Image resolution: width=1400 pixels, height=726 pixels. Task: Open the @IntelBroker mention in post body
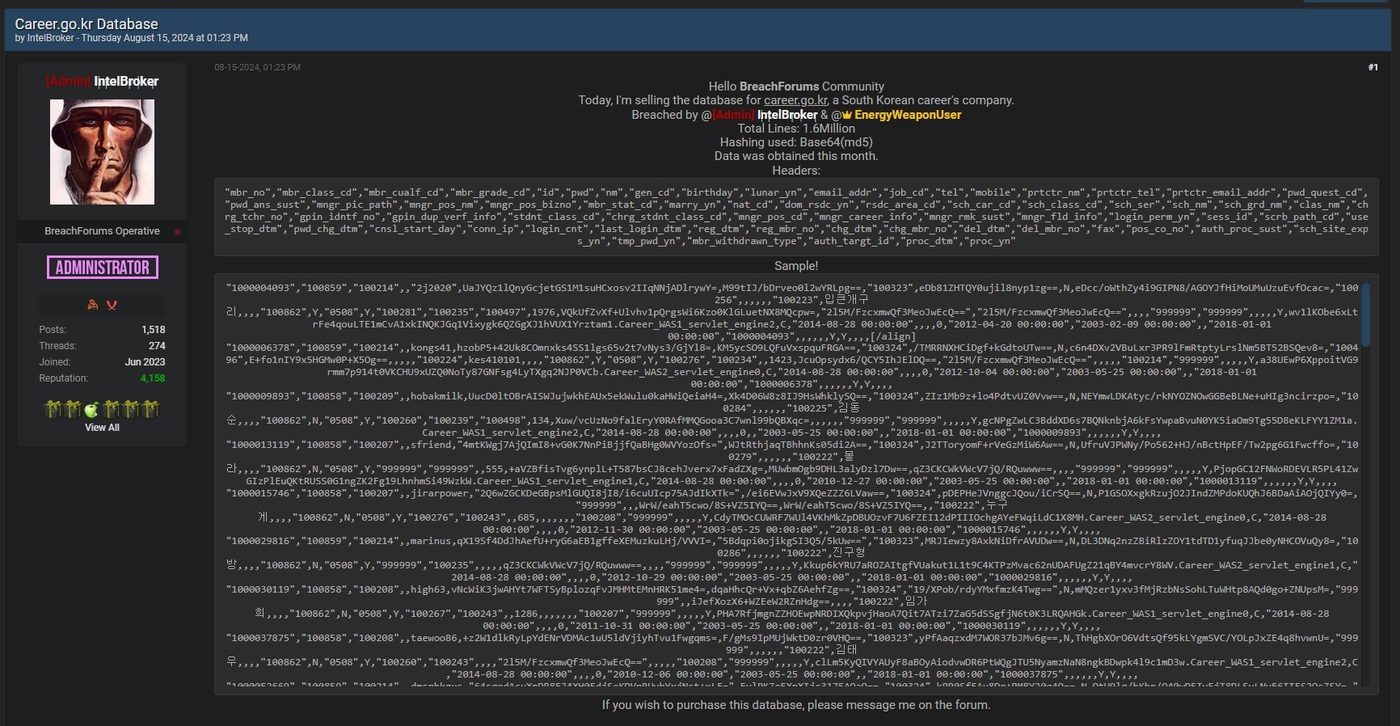tap(764, 115)
